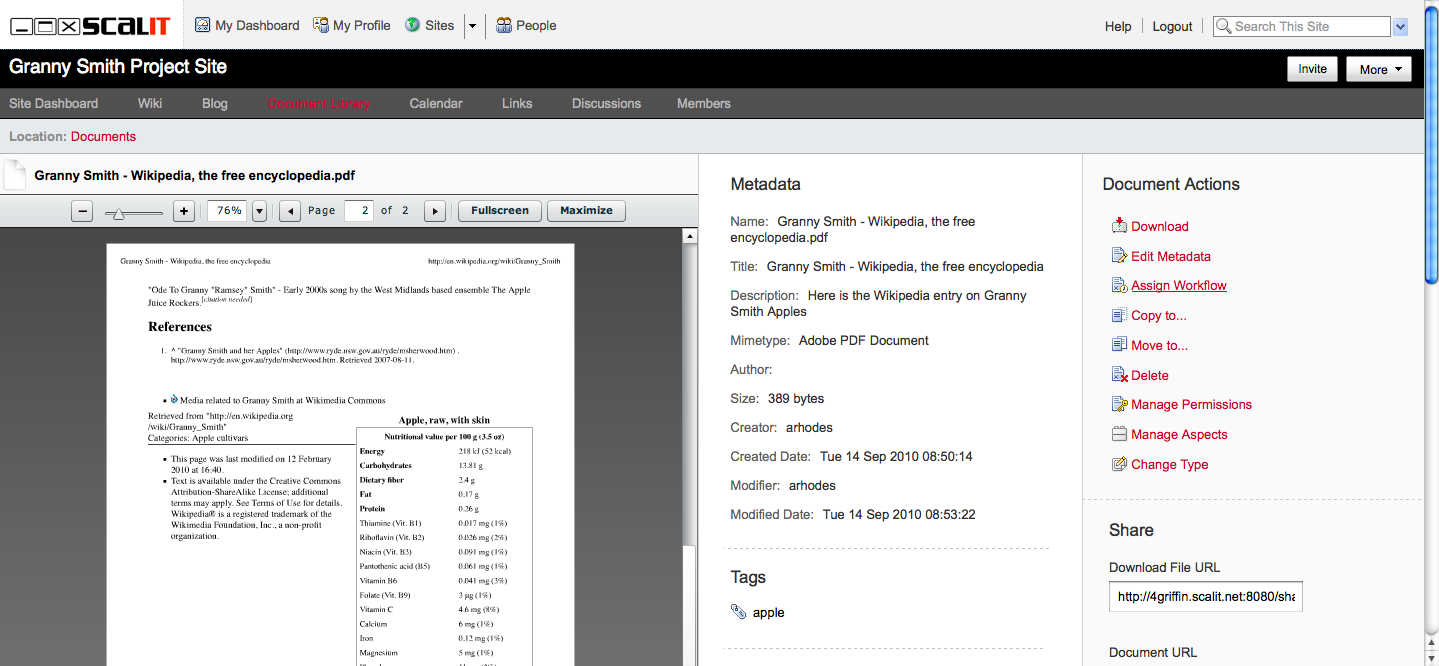This screenshot has width=1439, height=666.
Task: Click the Delete document icon
Action: pyautogui.click(x=1120, y=375)
